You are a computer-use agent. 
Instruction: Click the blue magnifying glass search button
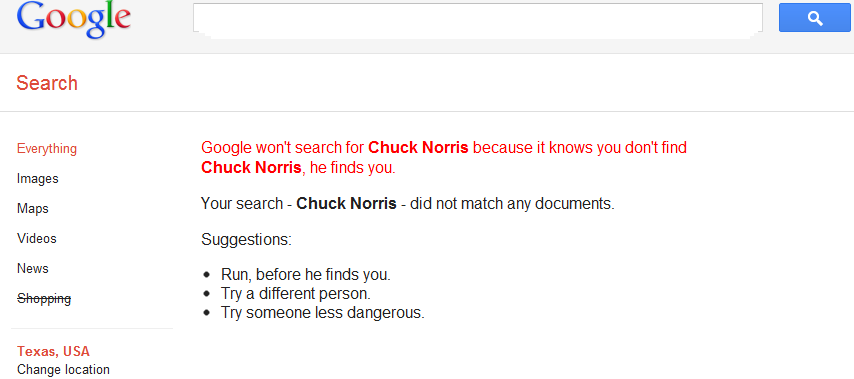tap(814, 17)
